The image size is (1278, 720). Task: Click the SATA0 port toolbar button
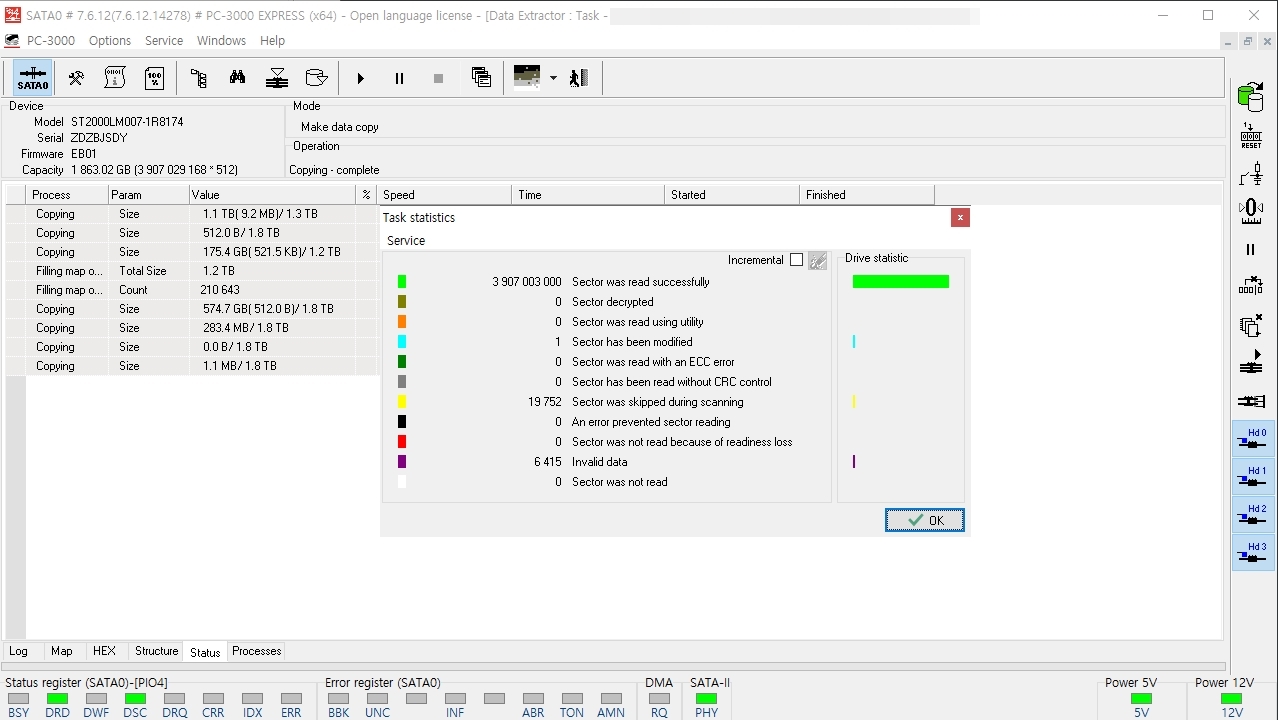[32, 78]
